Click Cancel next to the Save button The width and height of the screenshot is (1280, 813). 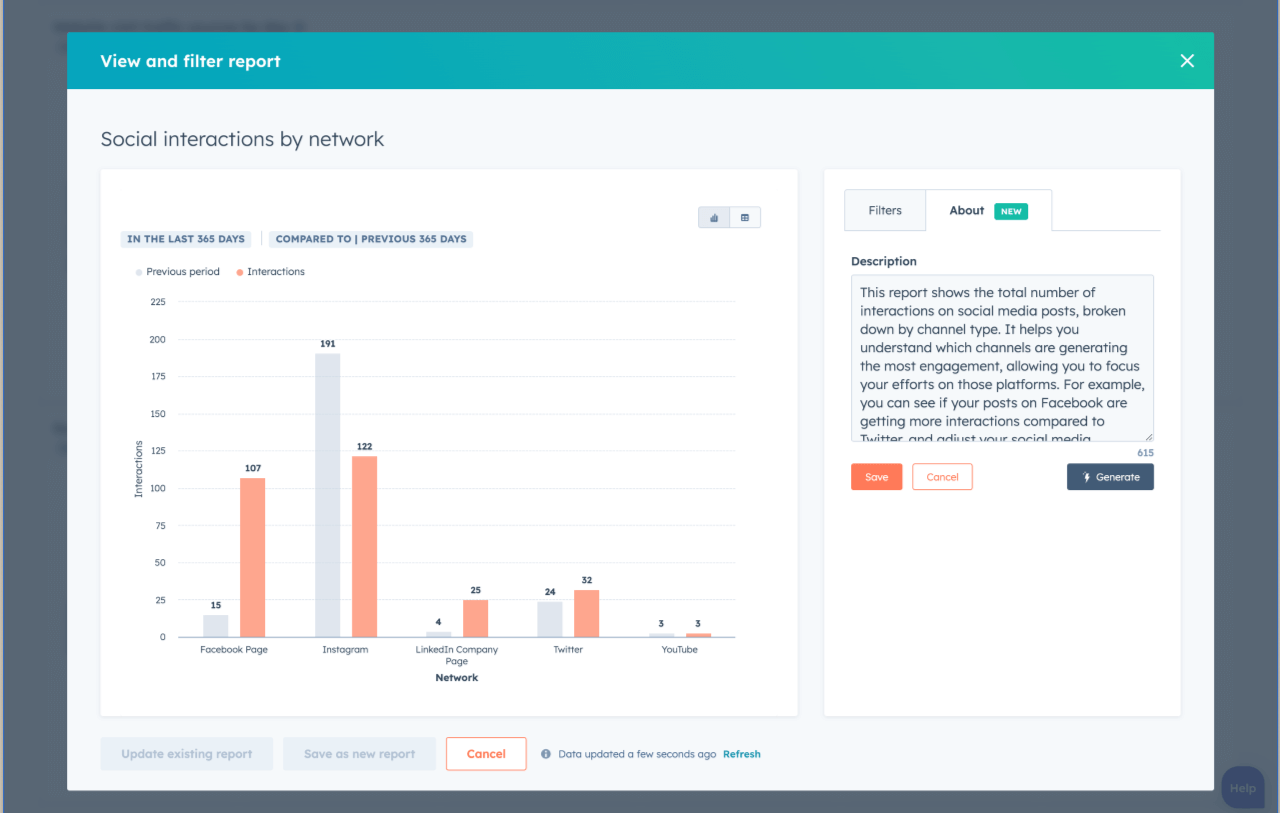(942, 477)
